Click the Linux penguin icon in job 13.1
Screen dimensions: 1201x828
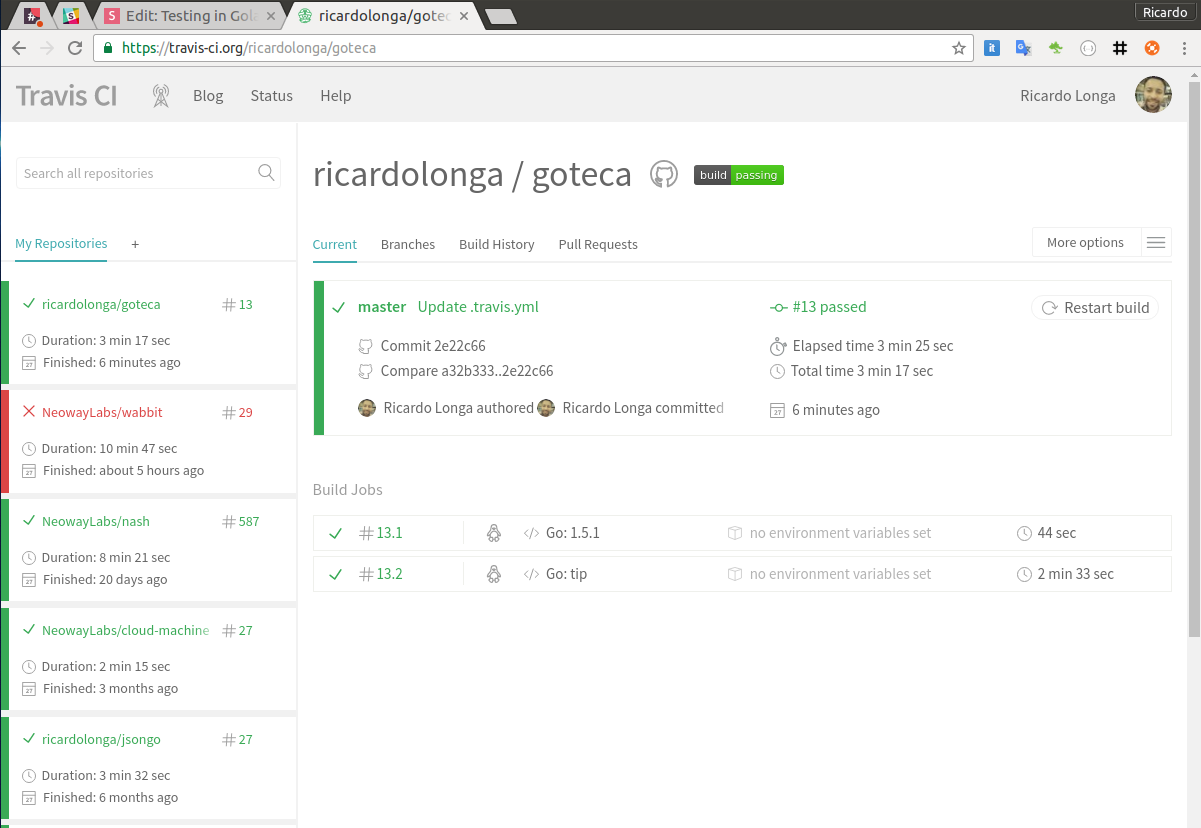[493, 533]
